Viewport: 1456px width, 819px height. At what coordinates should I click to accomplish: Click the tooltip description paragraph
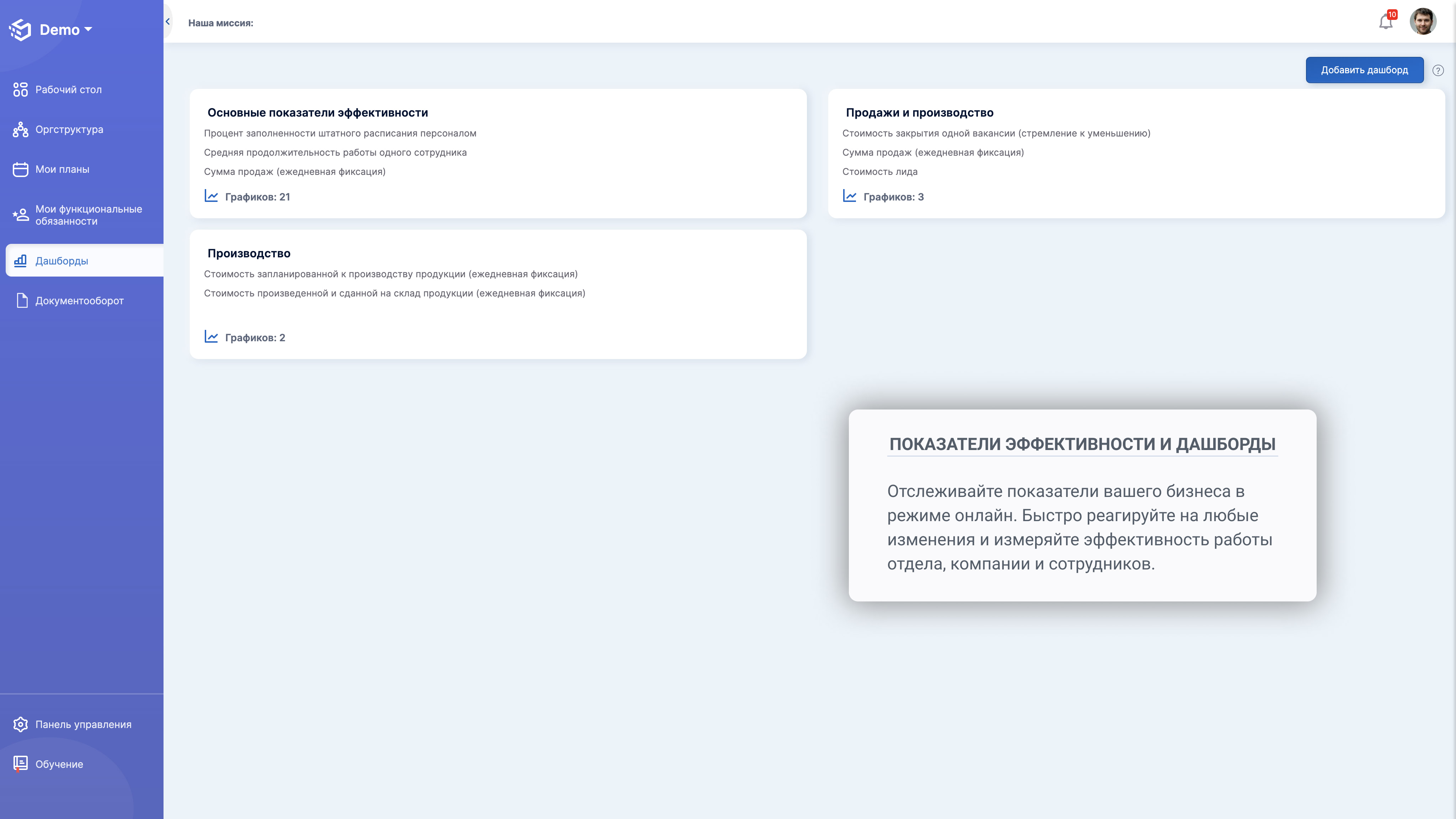[x=1080, y=528]
